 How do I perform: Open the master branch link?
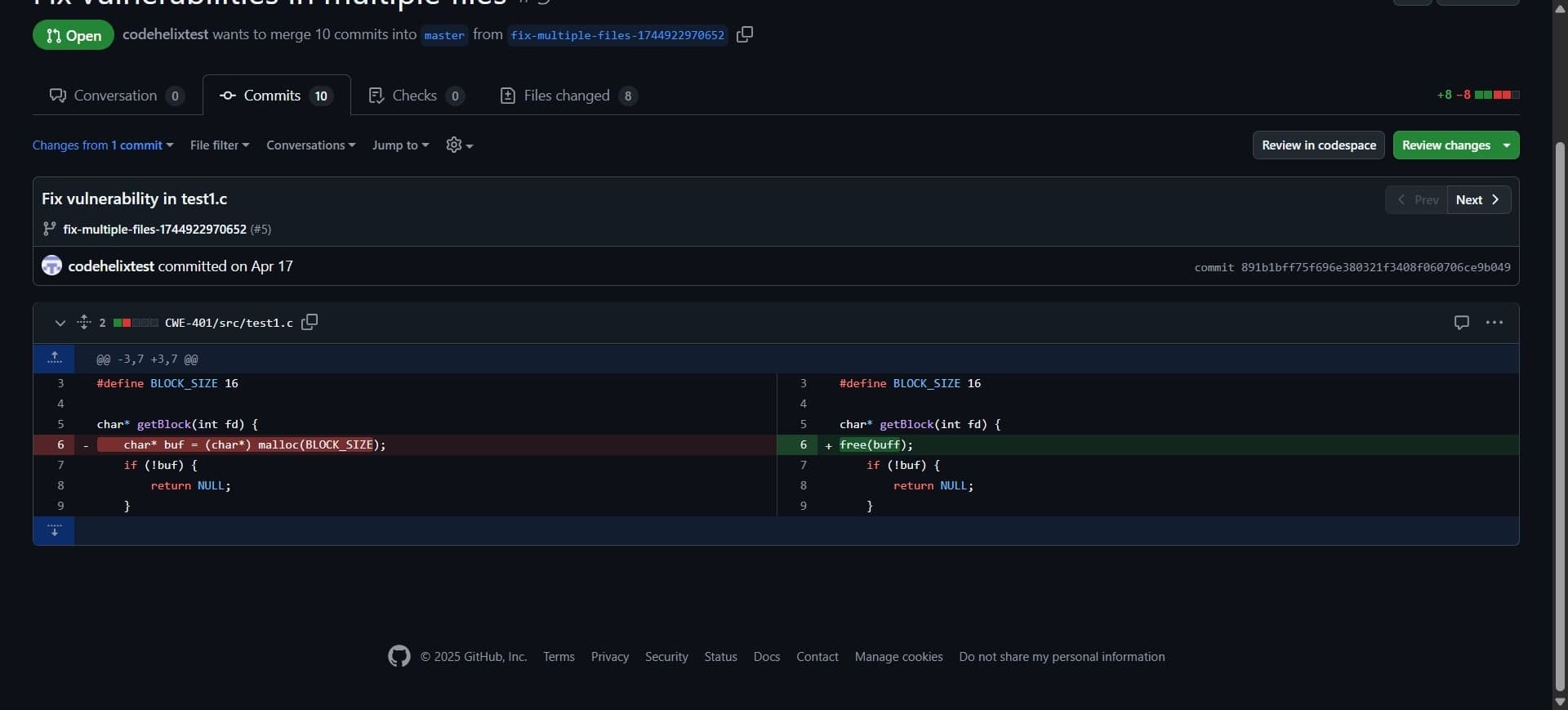[444, 35]
